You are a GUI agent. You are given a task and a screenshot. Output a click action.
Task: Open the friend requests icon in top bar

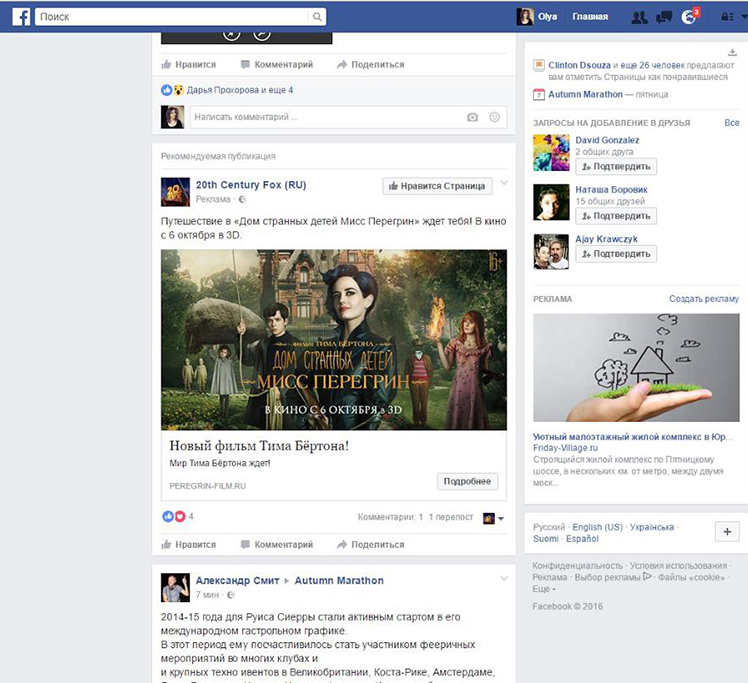[640, 17]
